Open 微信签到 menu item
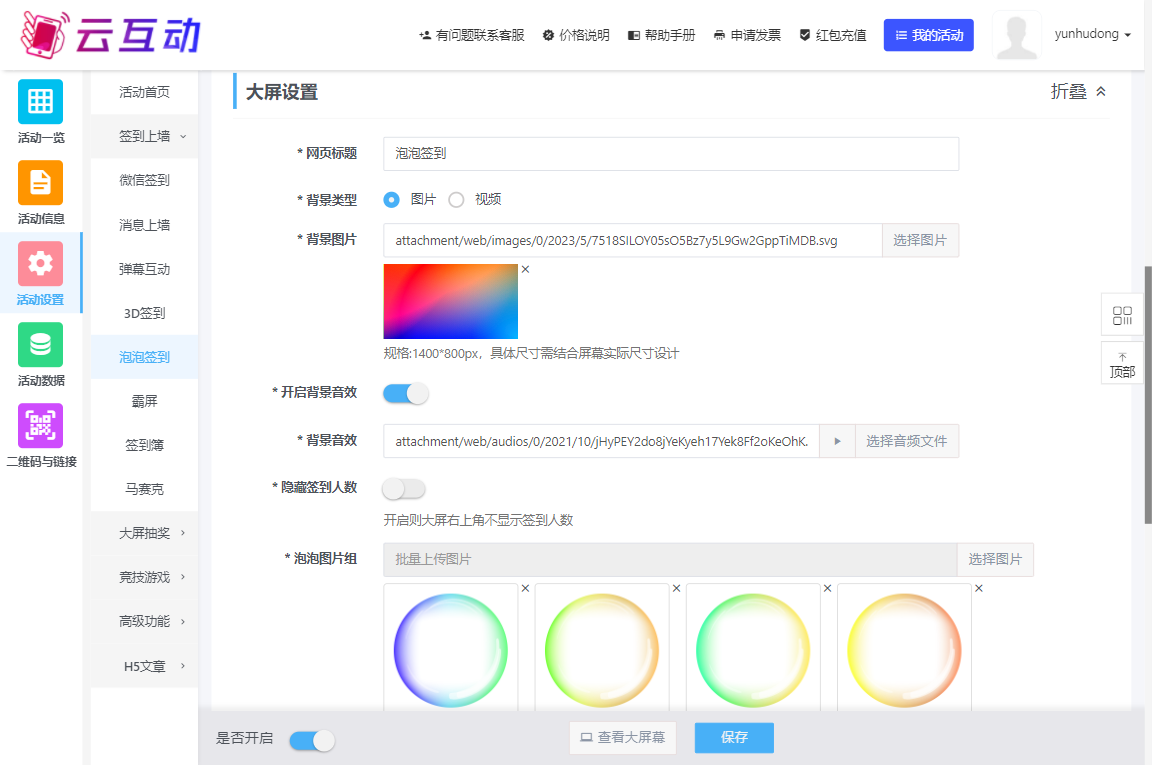 coord(145,180)
